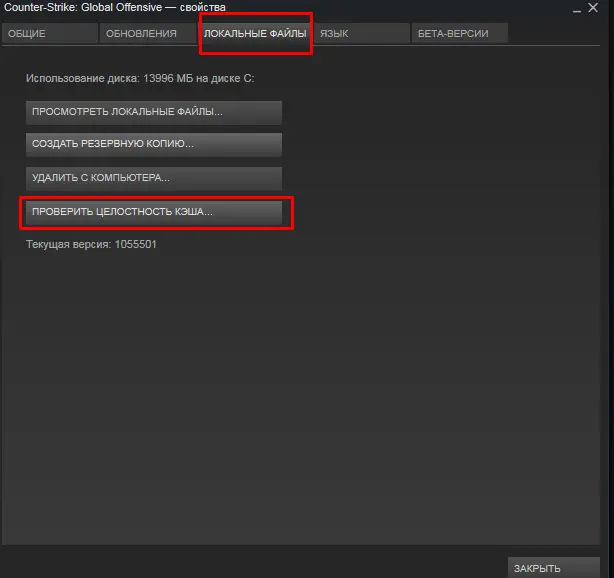Minimize the properties window

(x=576, y=9)
